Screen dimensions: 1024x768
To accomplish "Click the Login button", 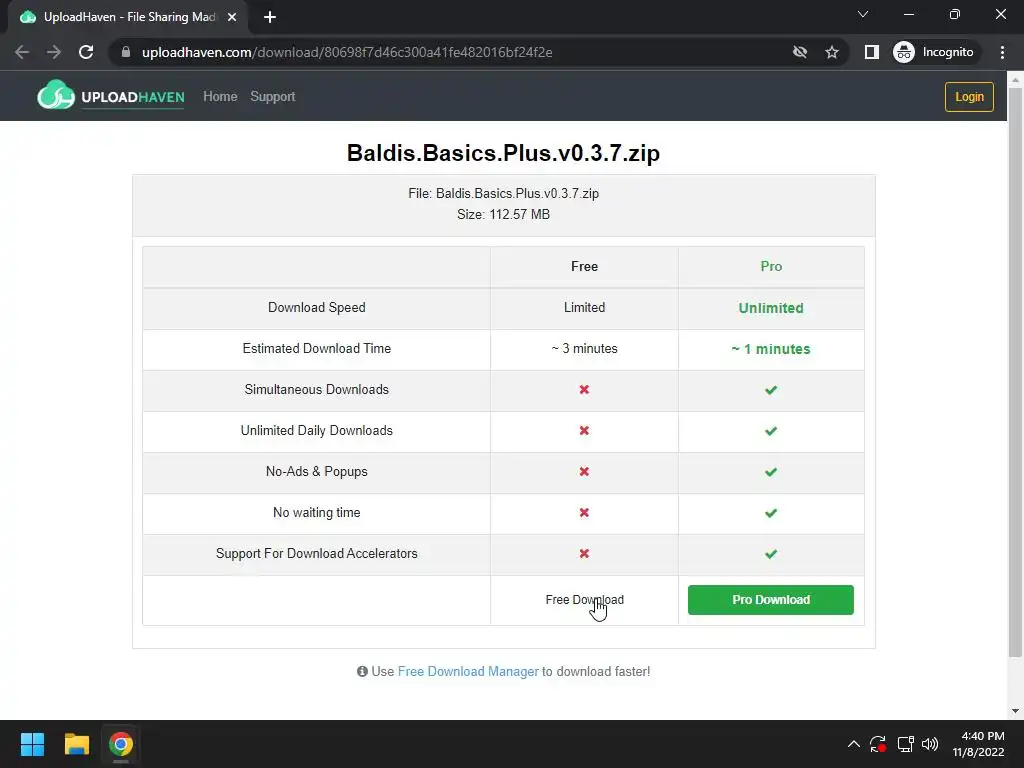I will 969,97.
